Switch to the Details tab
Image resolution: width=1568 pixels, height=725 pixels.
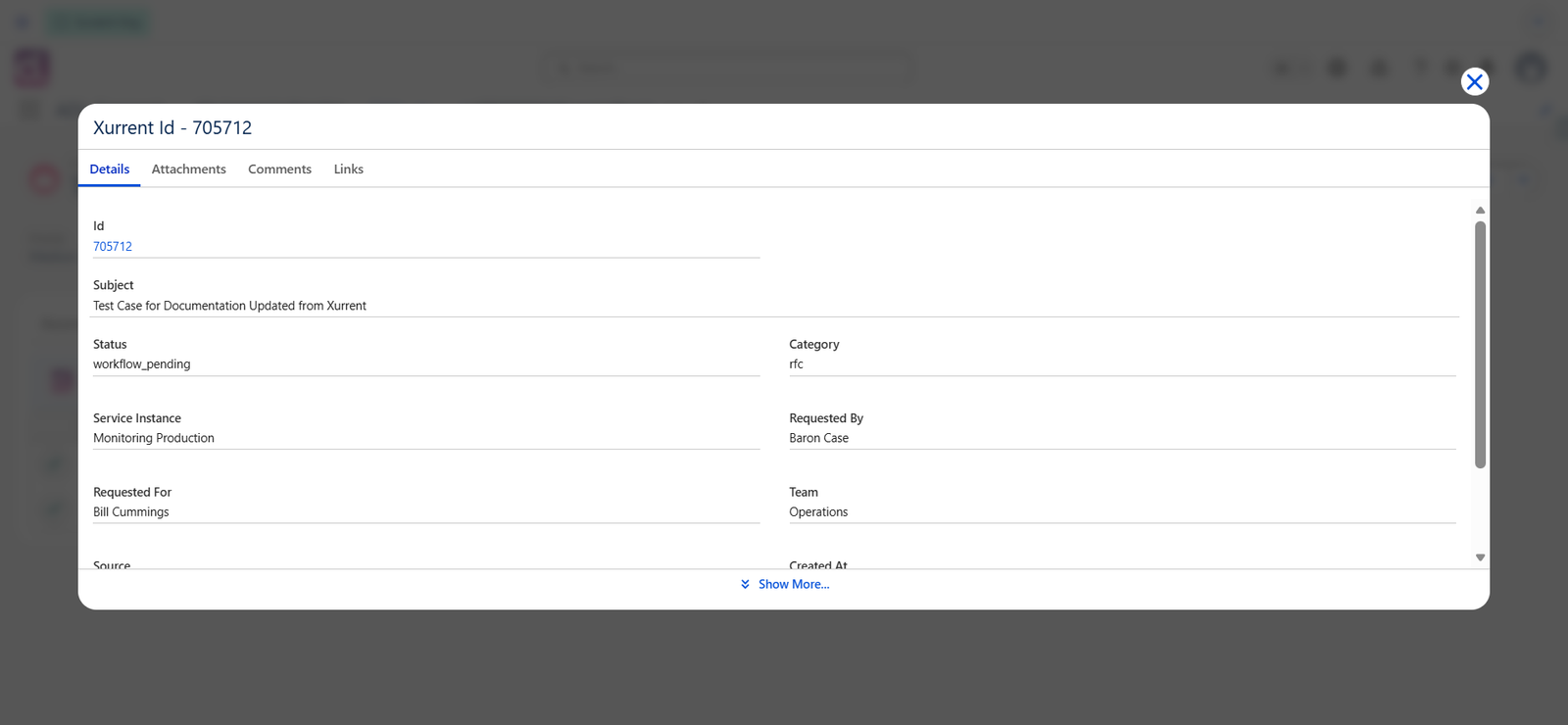110,169
